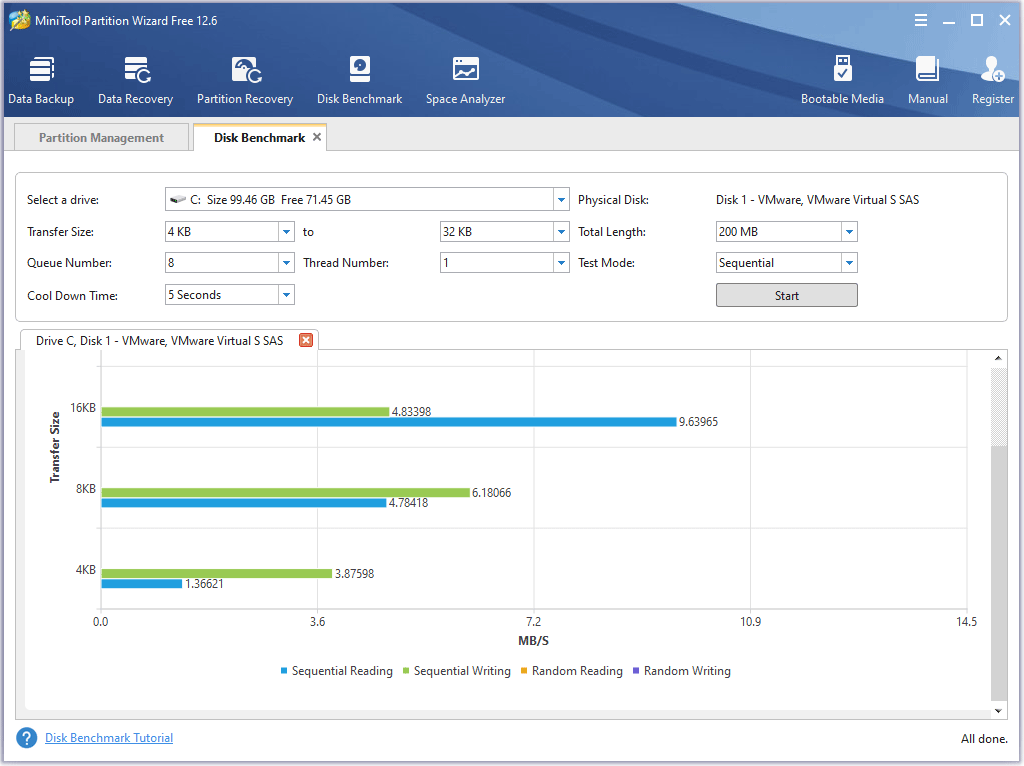1024x766 pixels.
Task: Click the MiniTool app logo icon
Action: [19, 20]
